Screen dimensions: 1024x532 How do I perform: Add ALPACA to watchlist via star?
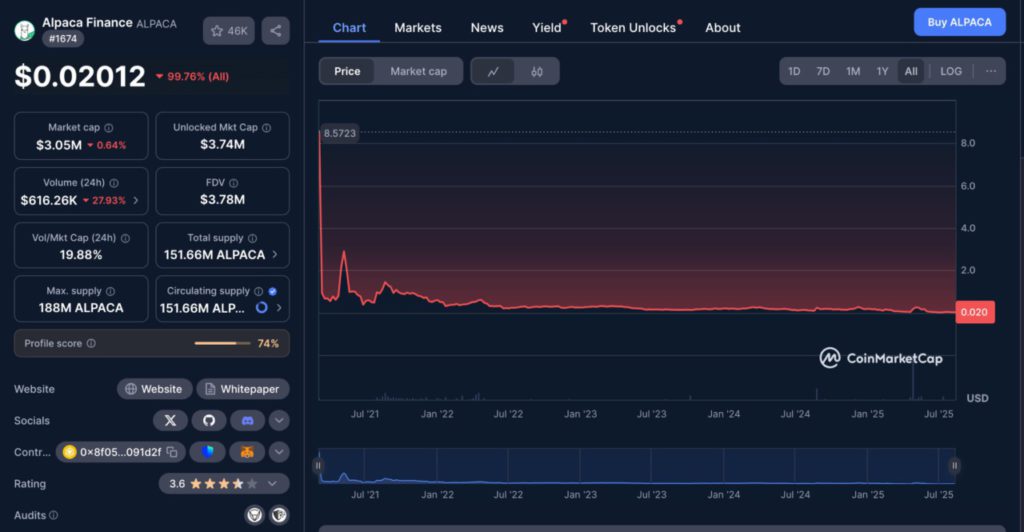click(x=228, y=31)
